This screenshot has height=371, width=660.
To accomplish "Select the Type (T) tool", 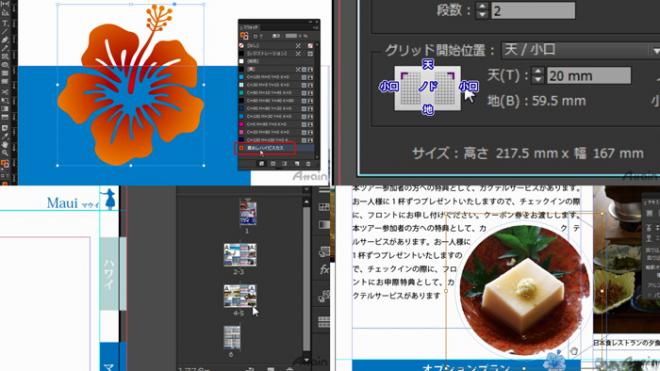I will tap(5, 23).
